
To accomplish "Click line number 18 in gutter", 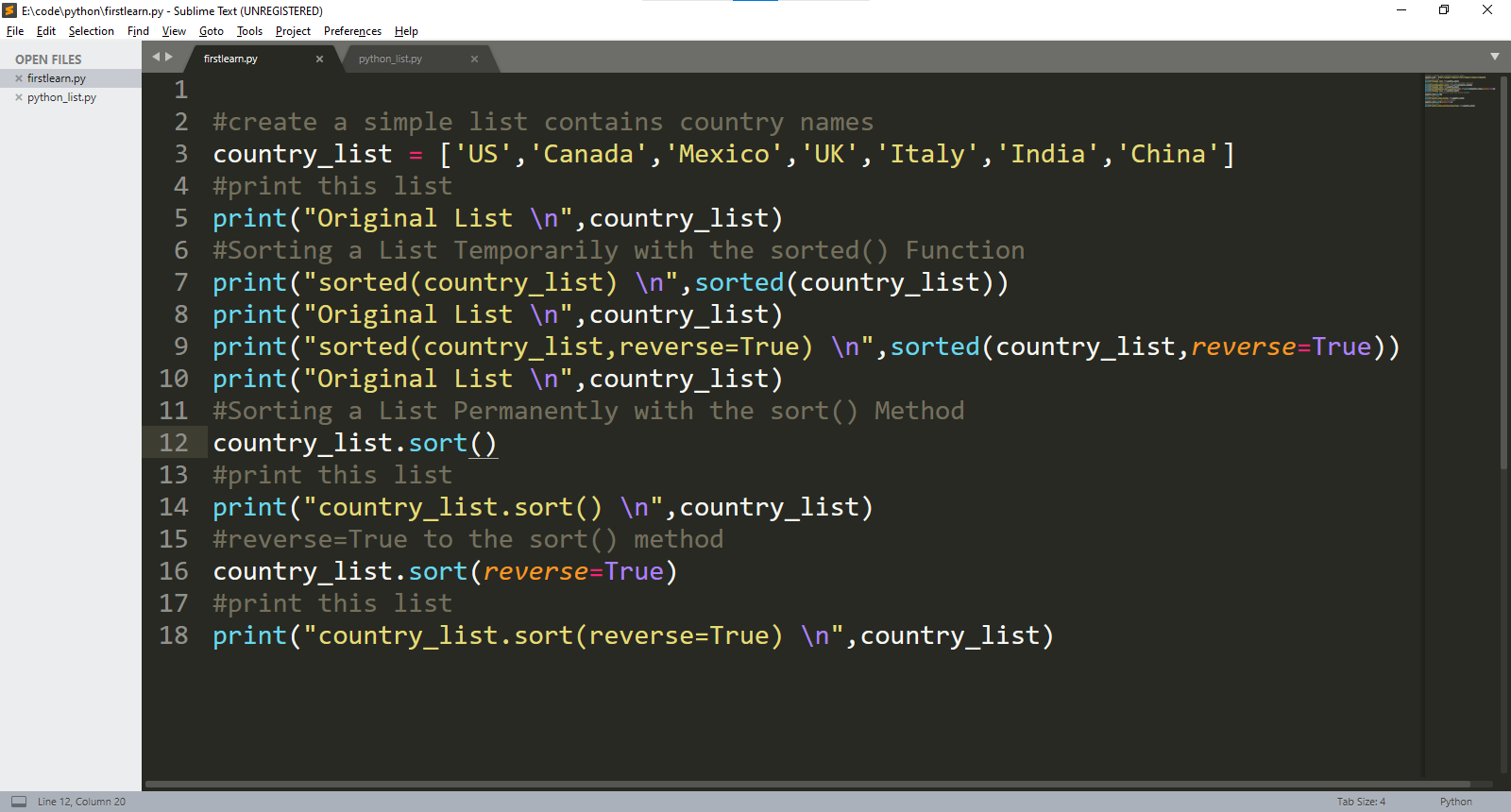I will point(174,635).
